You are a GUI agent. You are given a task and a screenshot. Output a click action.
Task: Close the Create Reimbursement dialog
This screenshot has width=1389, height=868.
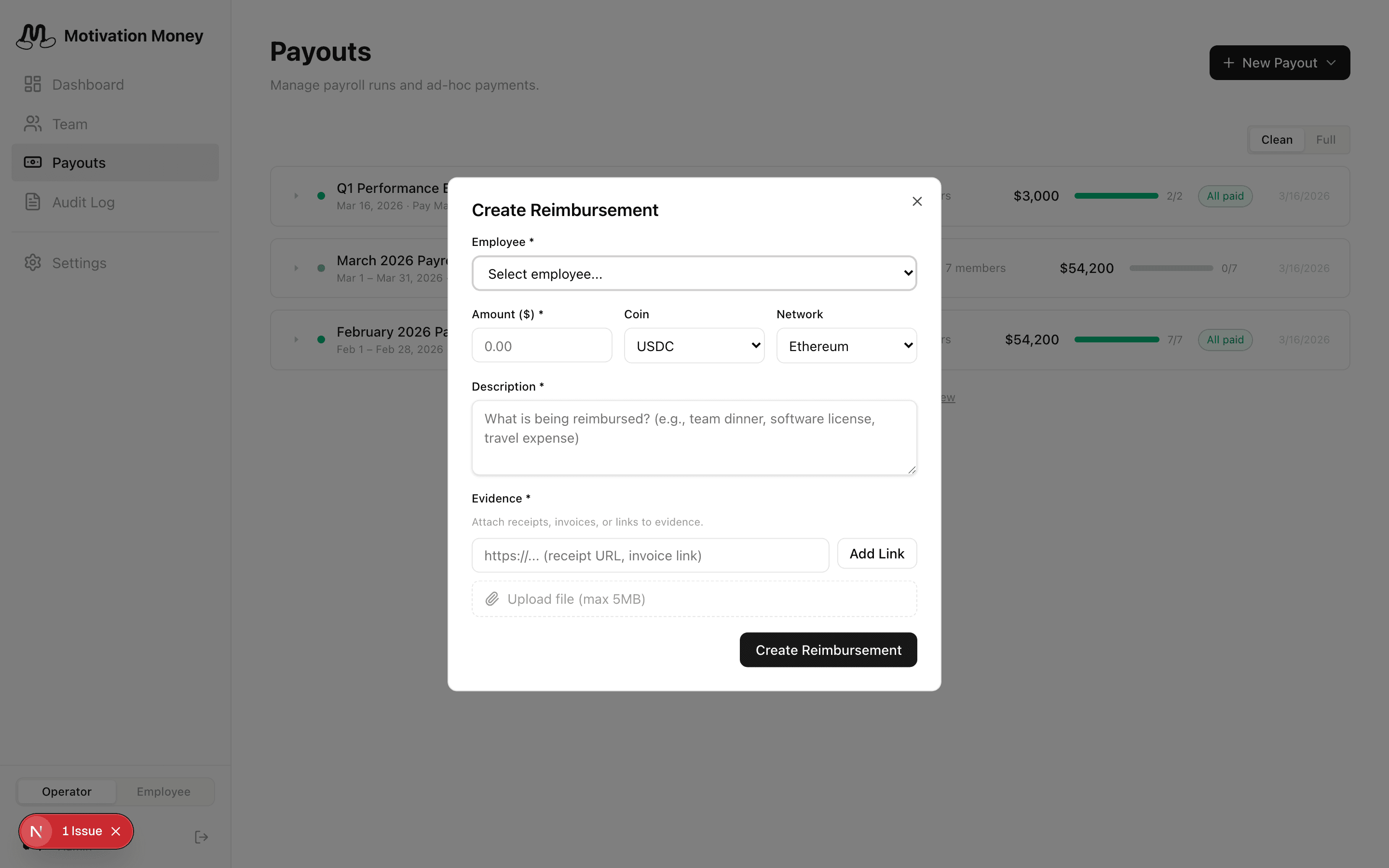[x=917, y=202]
